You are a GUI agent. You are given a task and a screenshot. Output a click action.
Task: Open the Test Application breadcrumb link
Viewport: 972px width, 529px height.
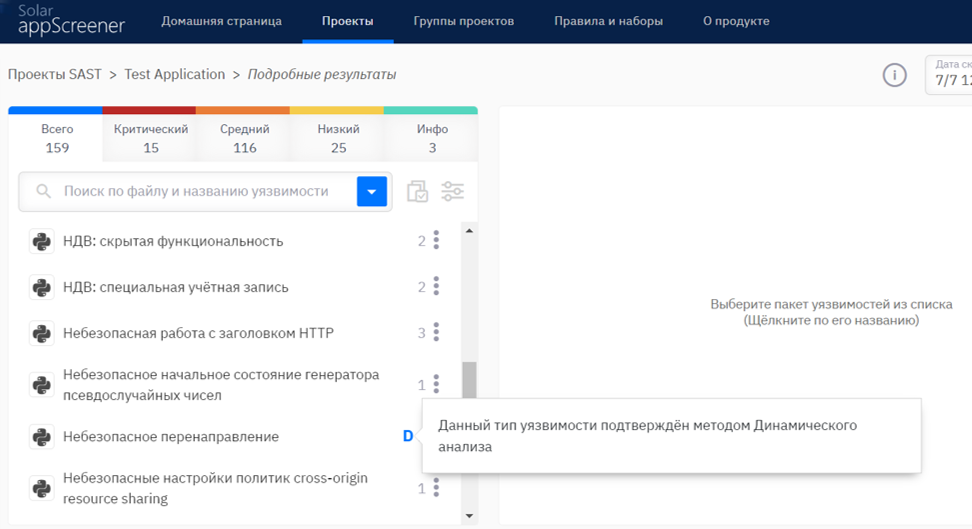[175, 74]
